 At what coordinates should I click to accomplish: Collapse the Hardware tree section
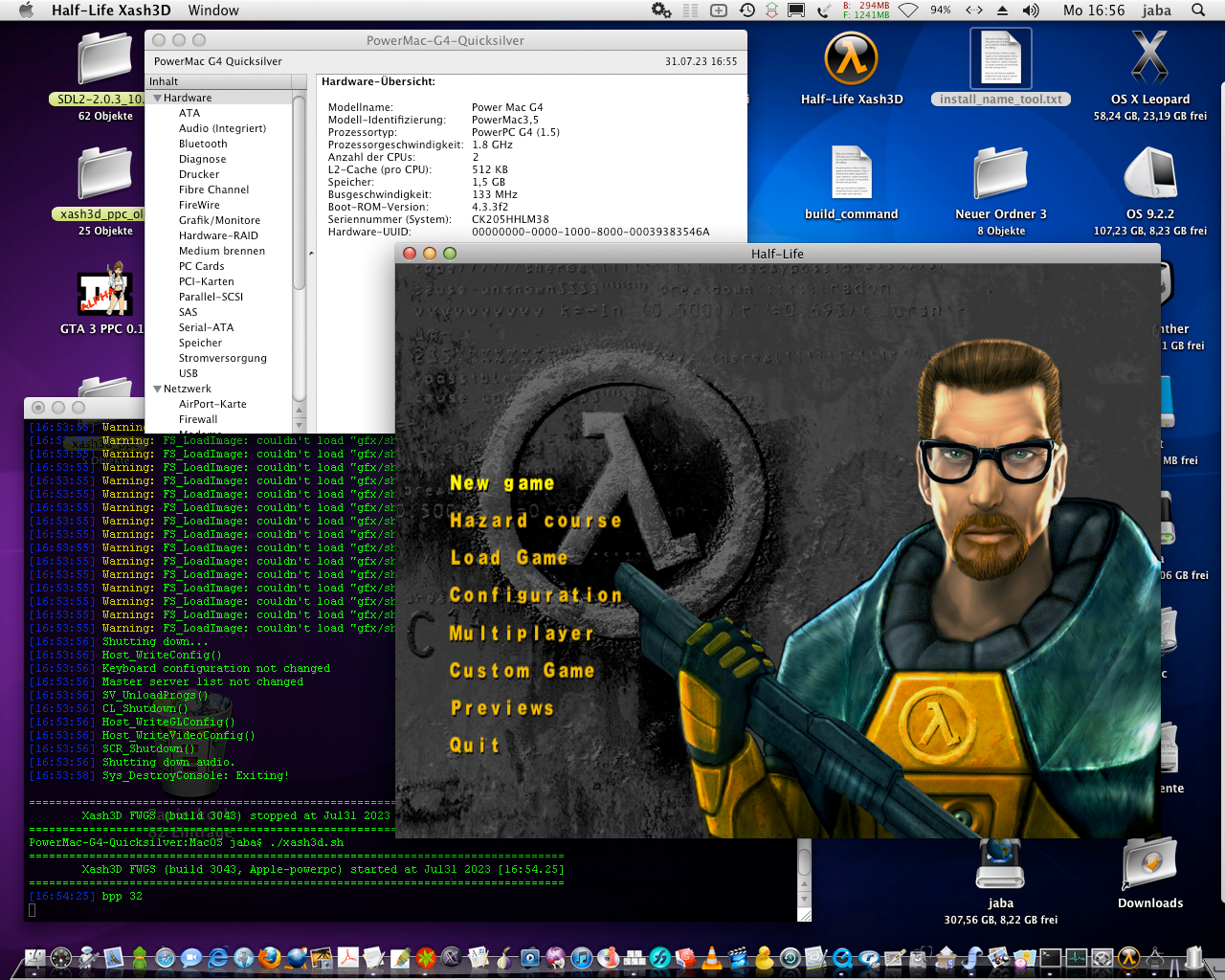point(157,98)
